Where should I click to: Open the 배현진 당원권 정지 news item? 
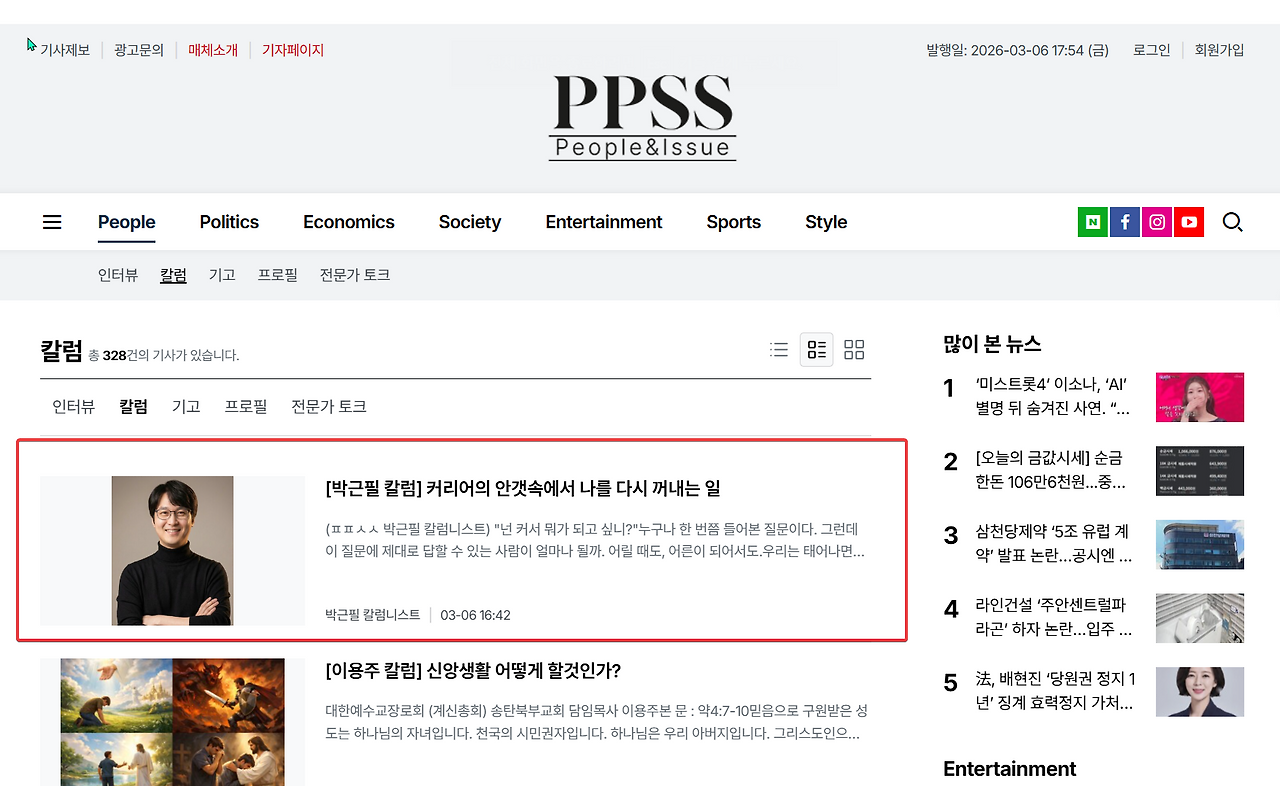coord(1054,692)
